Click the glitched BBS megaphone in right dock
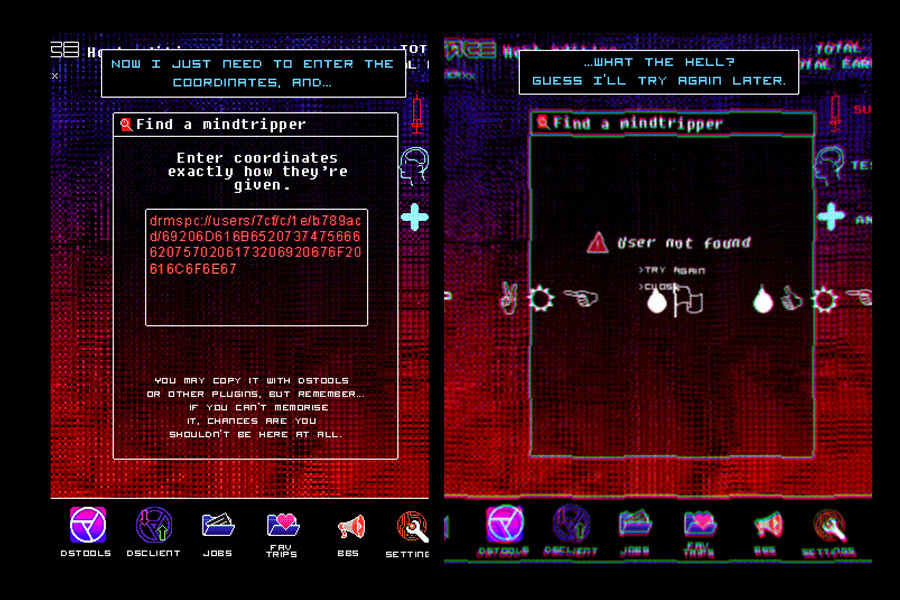The image size is (900, 600). 768,525
